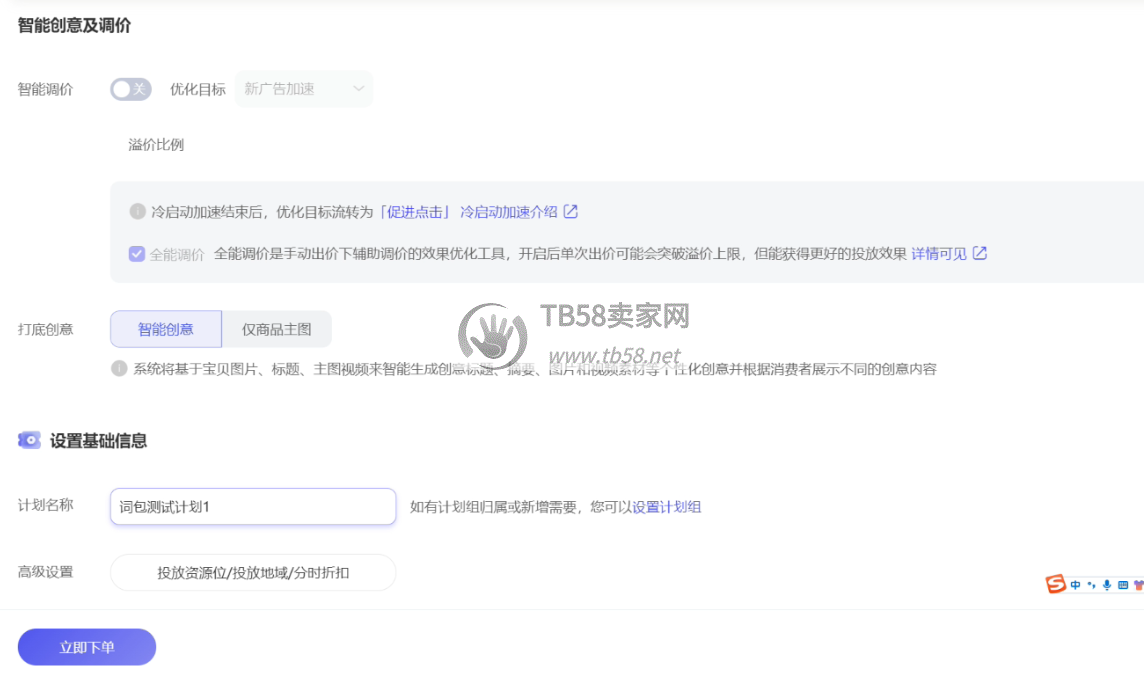Image resolution: width=1144 pixels, height=673 pixels.
Task: Open 投放资源位/投放地域/分时折扣 advanced settings
Action: coord(253,573)
